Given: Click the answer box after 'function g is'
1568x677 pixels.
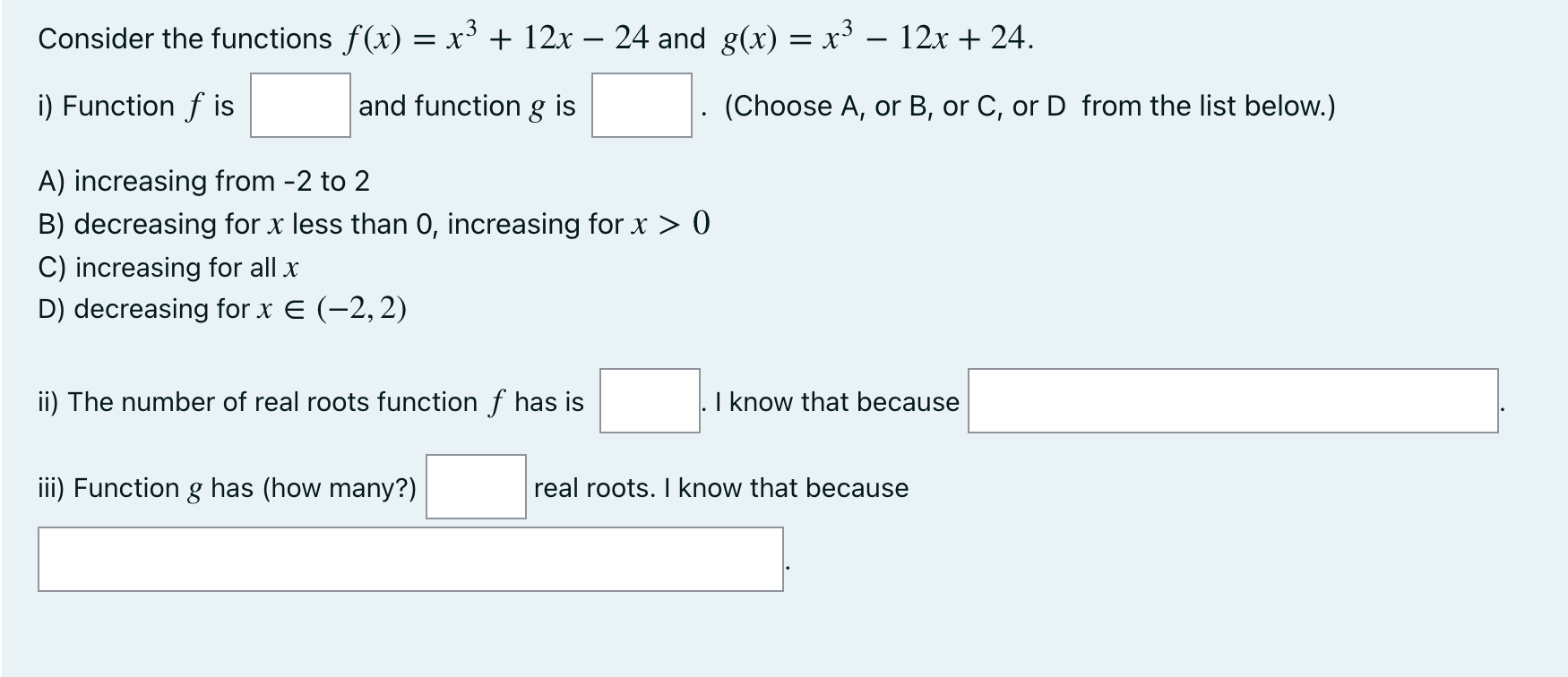Looking at the screenshot, I should 640,107.
